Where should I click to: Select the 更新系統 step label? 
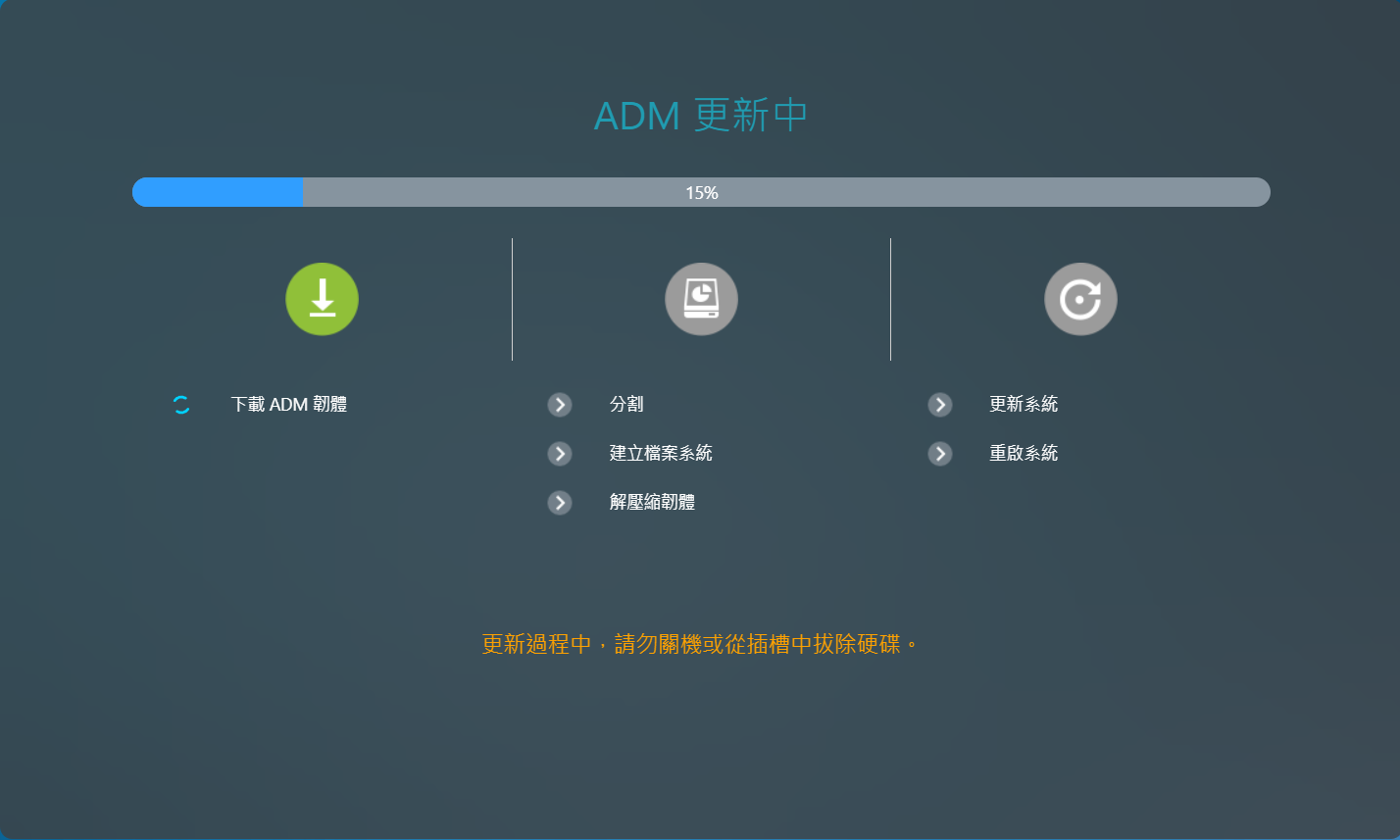click(x=1024, y=405)
